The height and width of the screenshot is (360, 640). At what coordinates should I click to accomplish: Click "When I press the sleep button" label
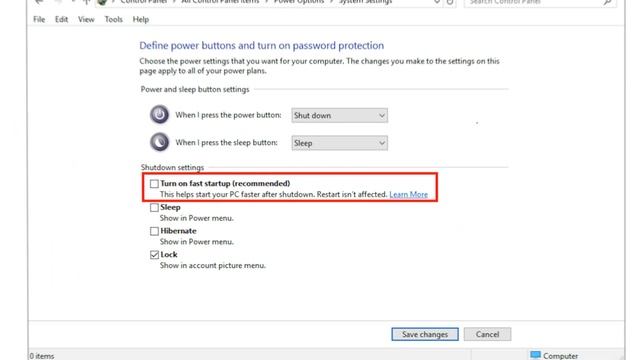[227, 142]
